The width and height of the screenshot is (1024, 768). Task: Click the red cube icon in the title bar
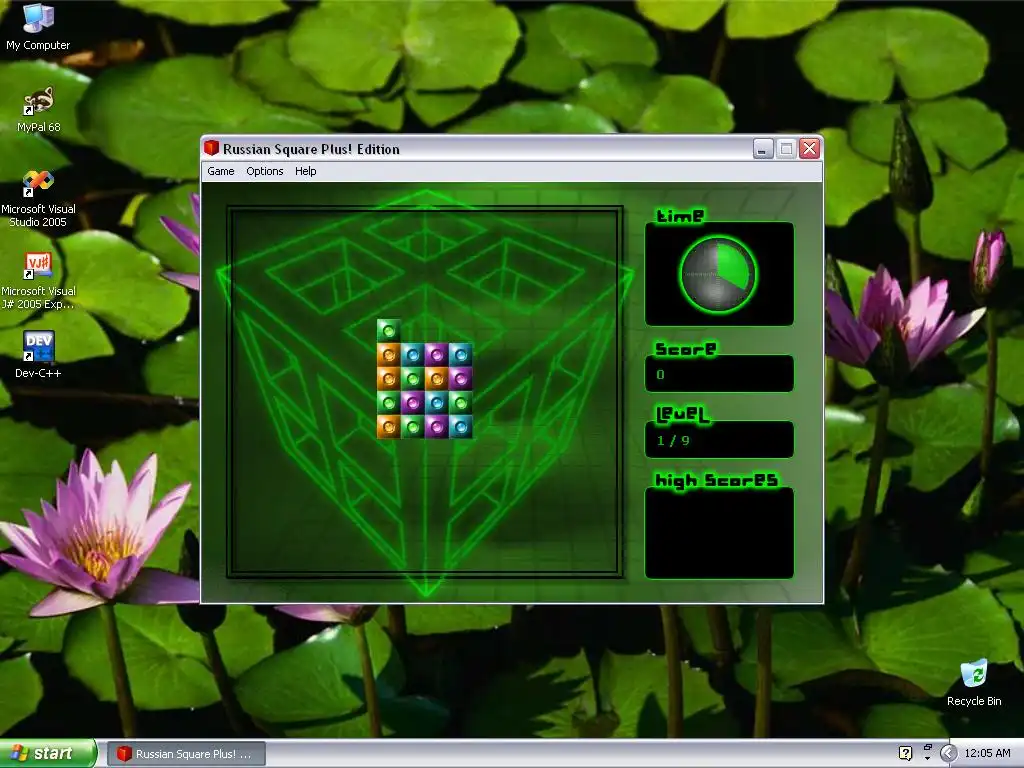click(x=211, y=148)
